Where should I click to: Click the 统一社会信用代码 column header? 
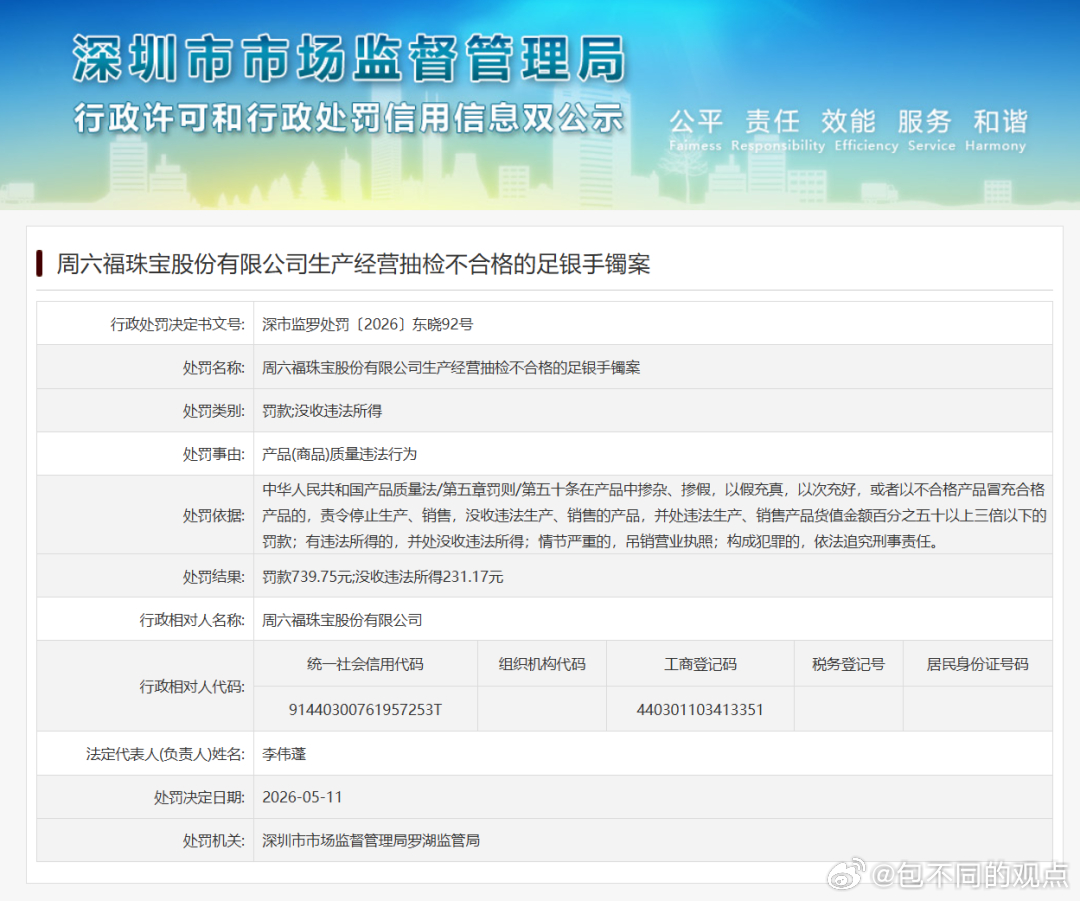365,664
